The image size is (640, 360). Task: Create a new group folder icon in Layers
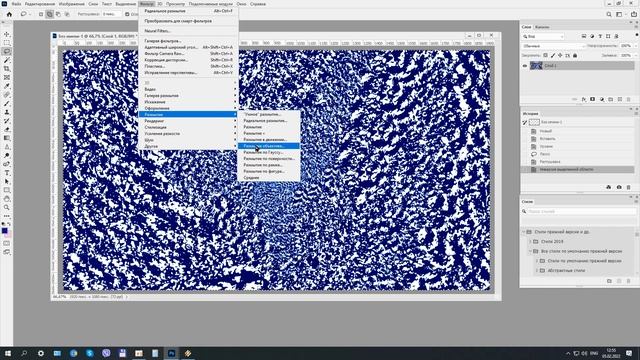coord(611,99)
